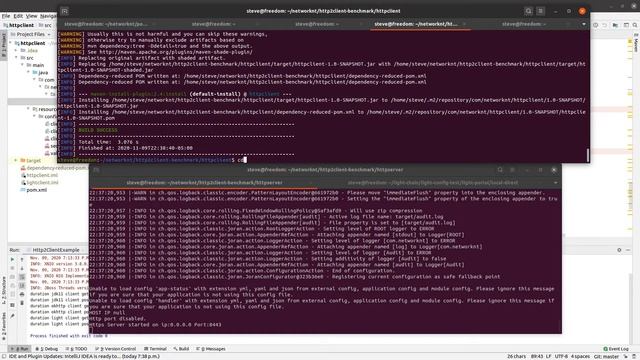Screen dimensions: 640x360
Task: Collapse java folder in project tree
Action: point(29,73)
